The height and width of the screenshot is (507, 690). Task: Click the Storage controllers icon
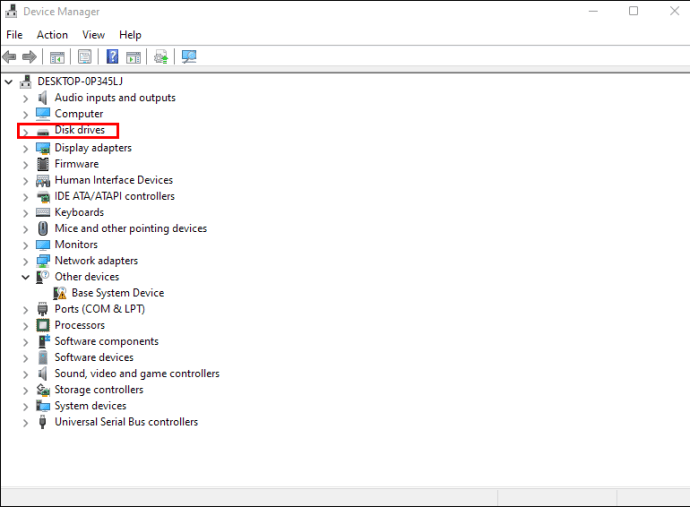pyautogui.click(x=43, y=390)
